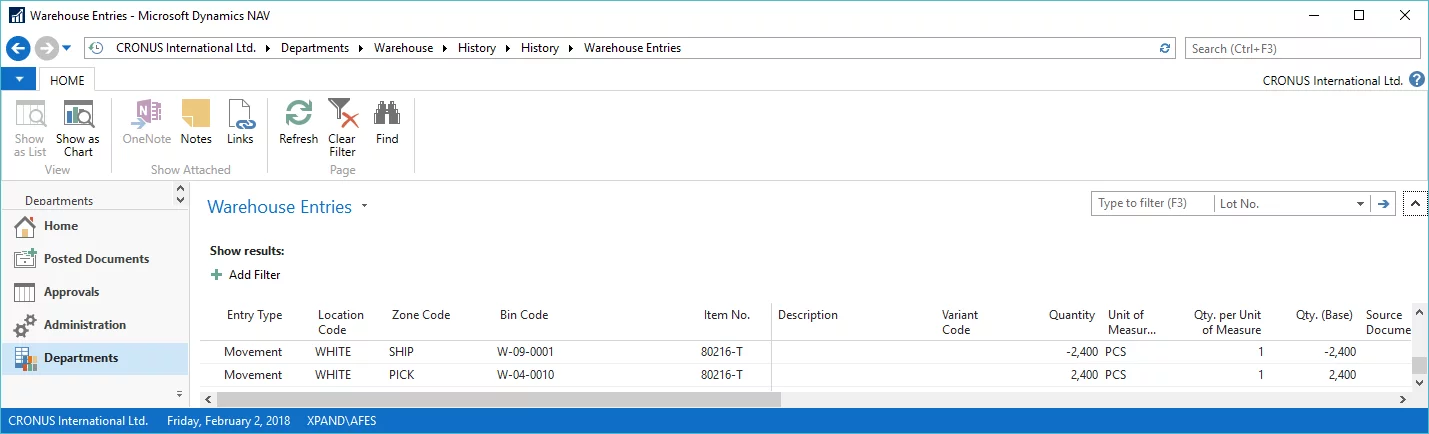Screen dimensions: 1429x434
Task: Open Posted Documents in navigation pane
Action: tap(96, 259)
